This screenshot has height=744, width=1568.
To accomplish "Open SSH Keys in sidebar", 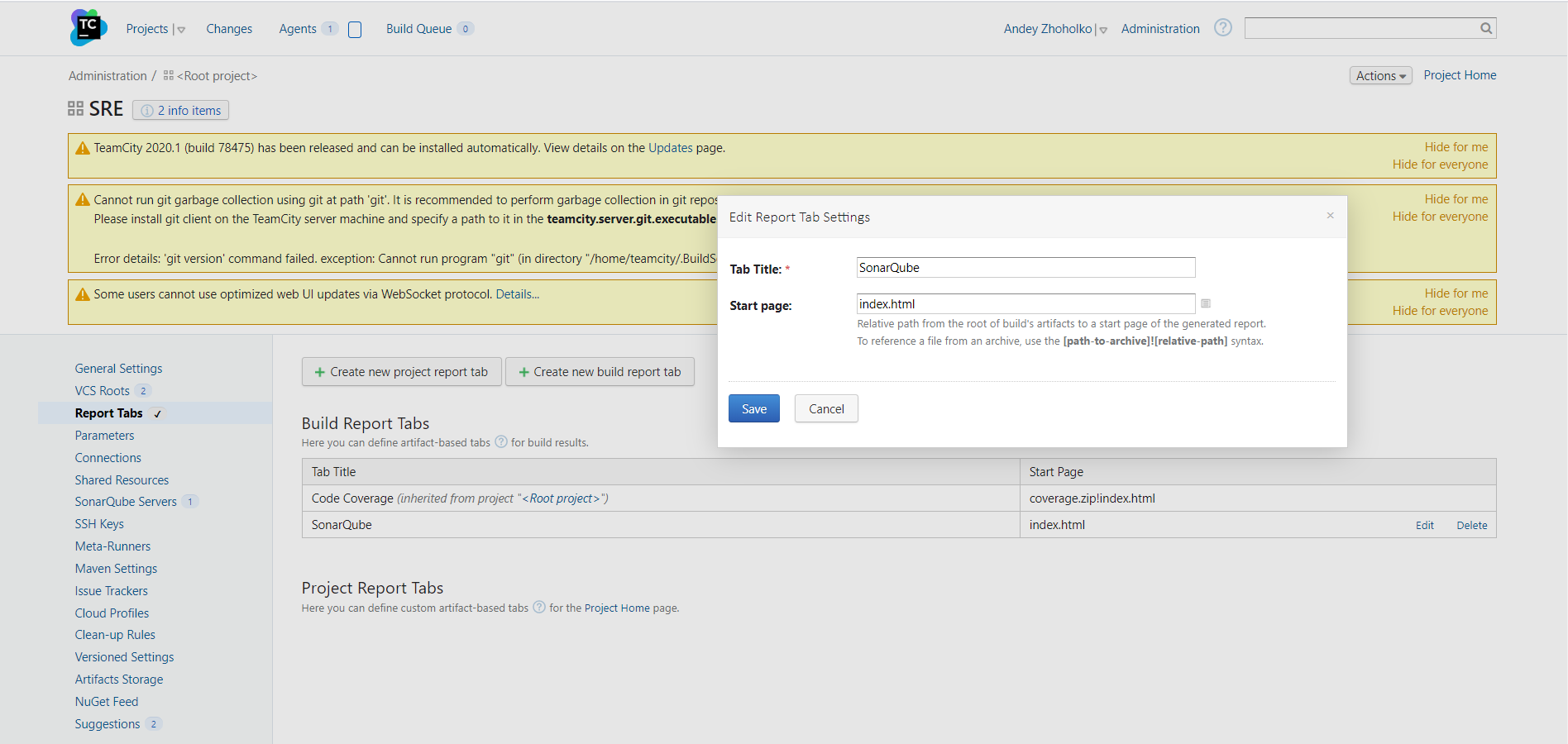I will pyautogui.click(x=99, y=524).
